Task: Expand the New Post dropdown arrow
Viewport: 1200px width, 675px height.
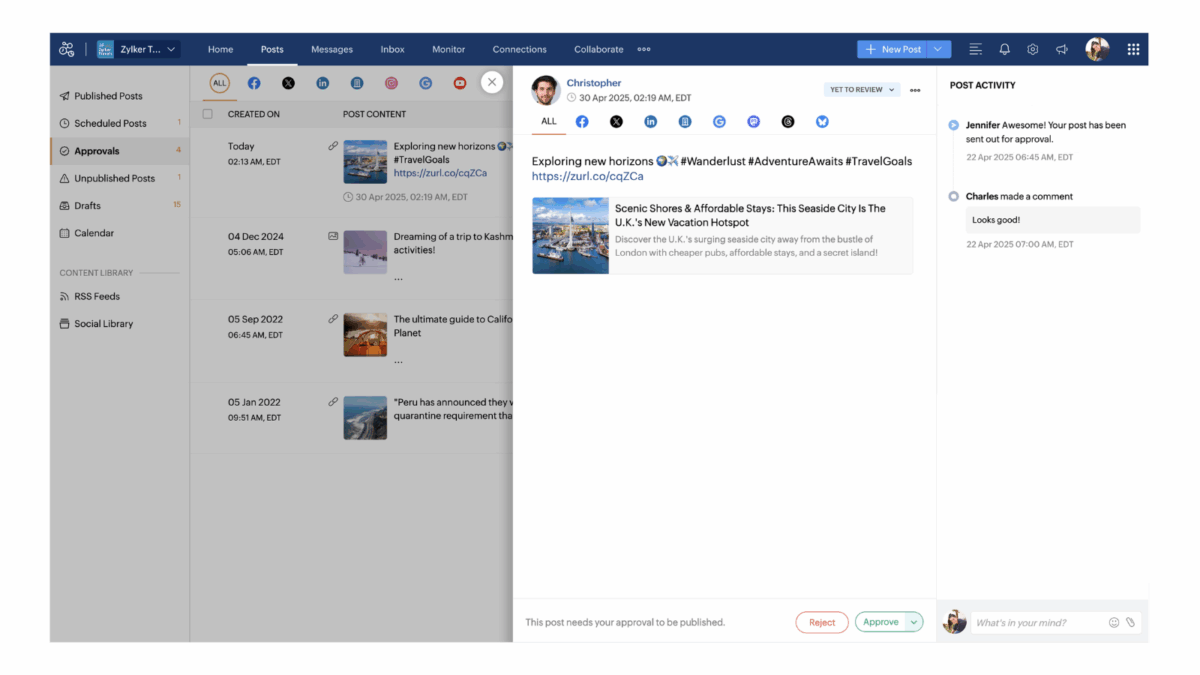Action: (x=939, y=49)
